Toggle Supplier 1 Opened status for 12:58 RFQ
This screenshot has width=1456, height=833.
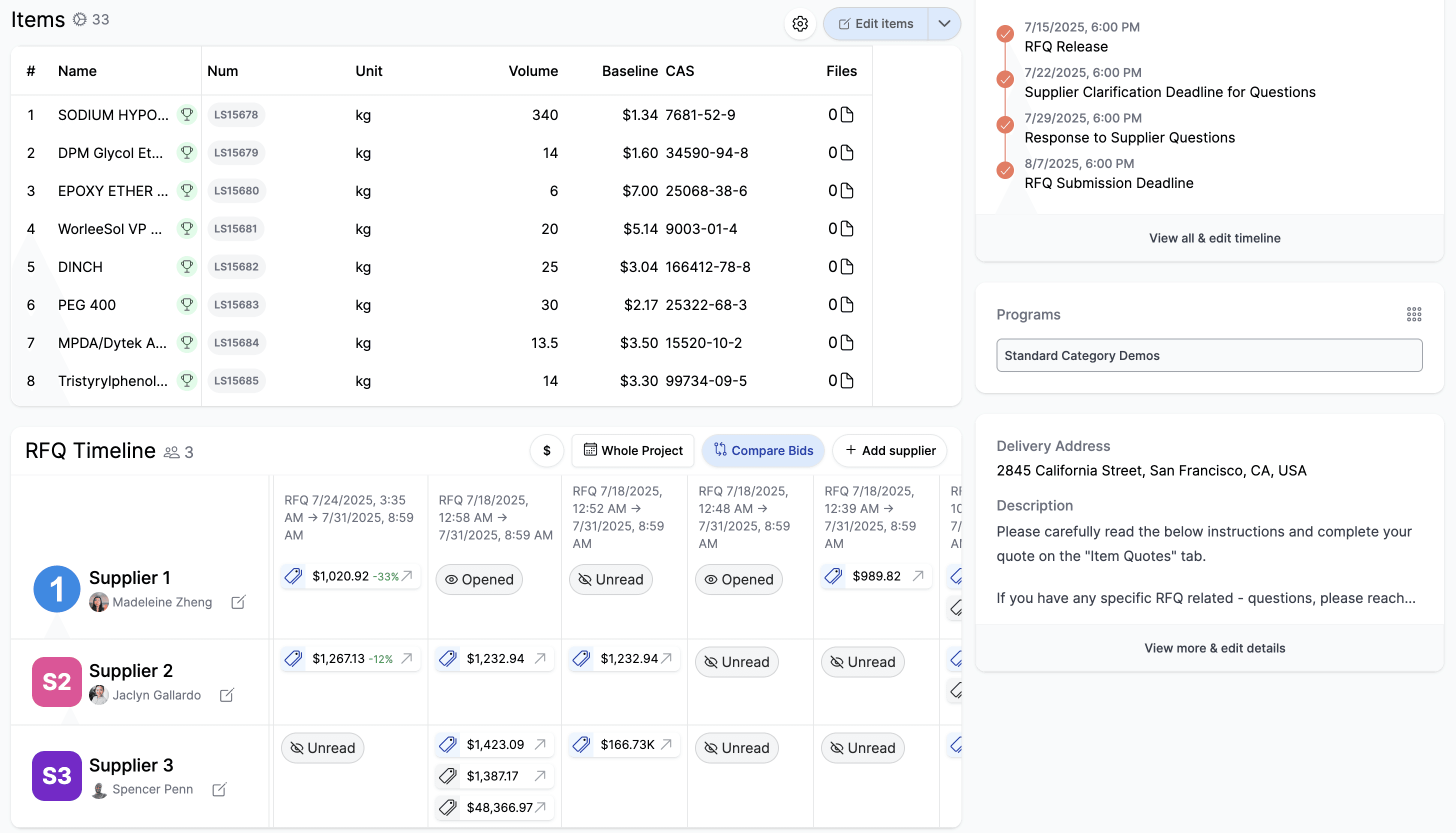click(479, 579)
